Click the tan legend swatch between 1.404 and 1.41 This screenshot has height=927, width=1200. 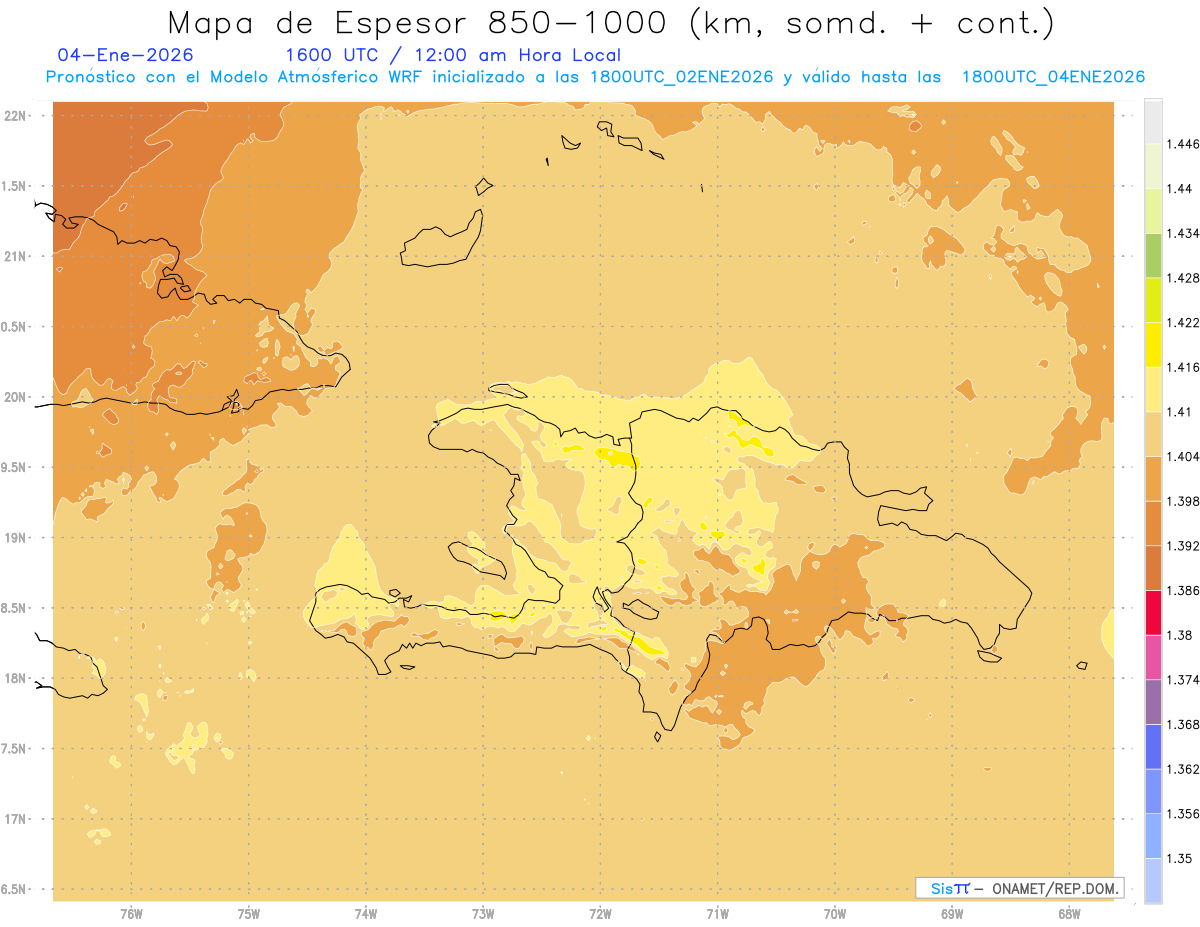[1153, 434]
